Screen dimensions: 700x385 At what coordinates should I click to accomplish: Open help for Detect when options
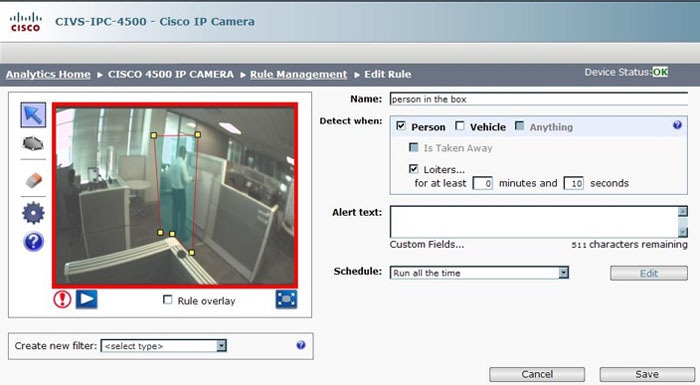[677, 125]
